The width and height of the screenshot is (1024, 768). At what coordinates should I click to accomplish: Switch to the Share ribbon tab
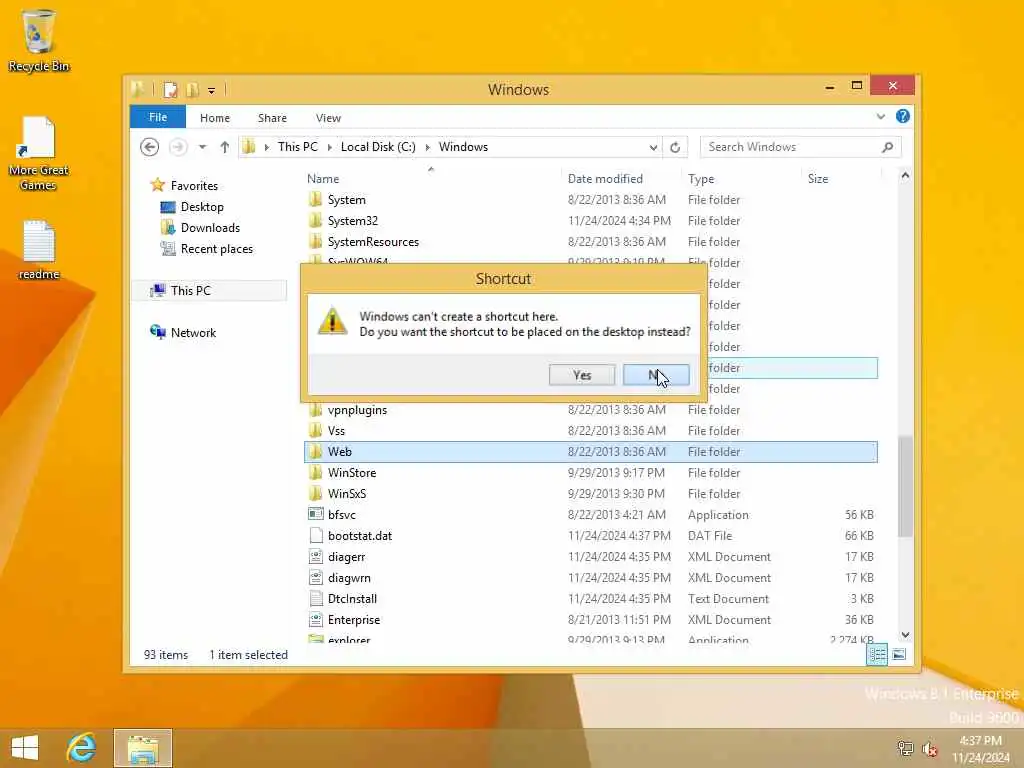(x=272, y=118)
